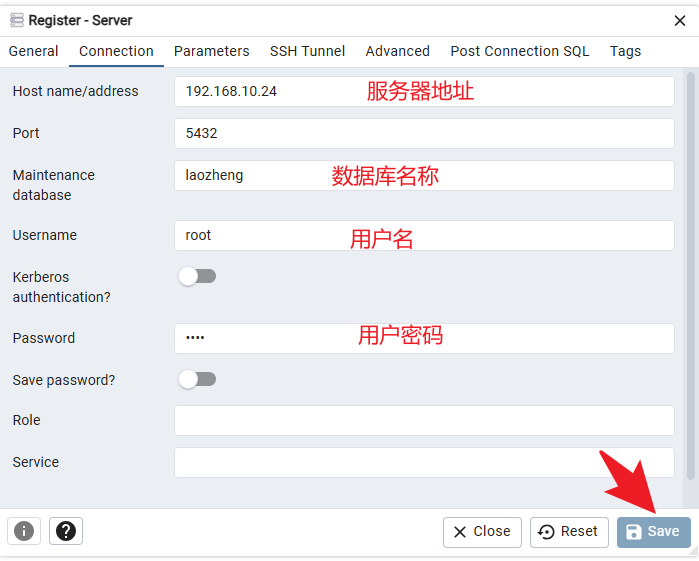The width and height of the screenshot is (699, 561).
Task: Click the Close button at bottom
Action: point(481,532)
